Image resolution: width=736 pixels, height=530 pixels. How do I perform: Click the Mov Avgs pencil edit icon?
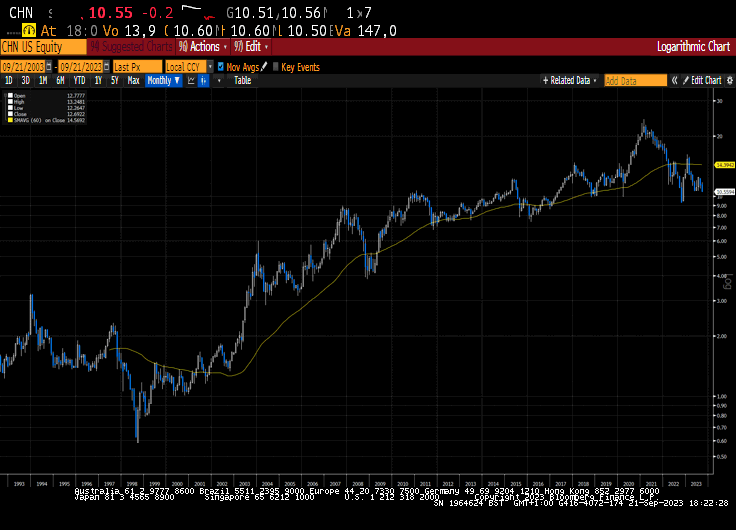coord(264,67)
